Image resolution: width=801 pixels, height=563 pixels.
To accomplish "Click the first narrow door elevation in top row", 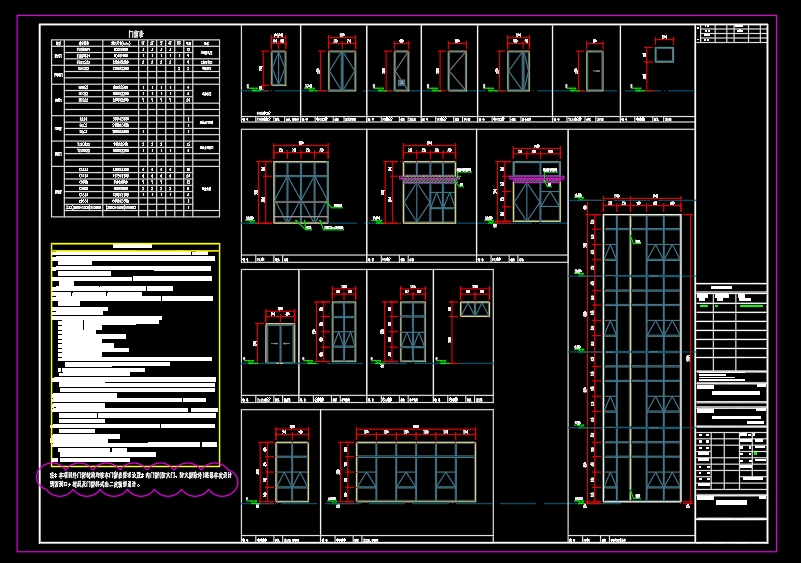I will click(278, 68).
